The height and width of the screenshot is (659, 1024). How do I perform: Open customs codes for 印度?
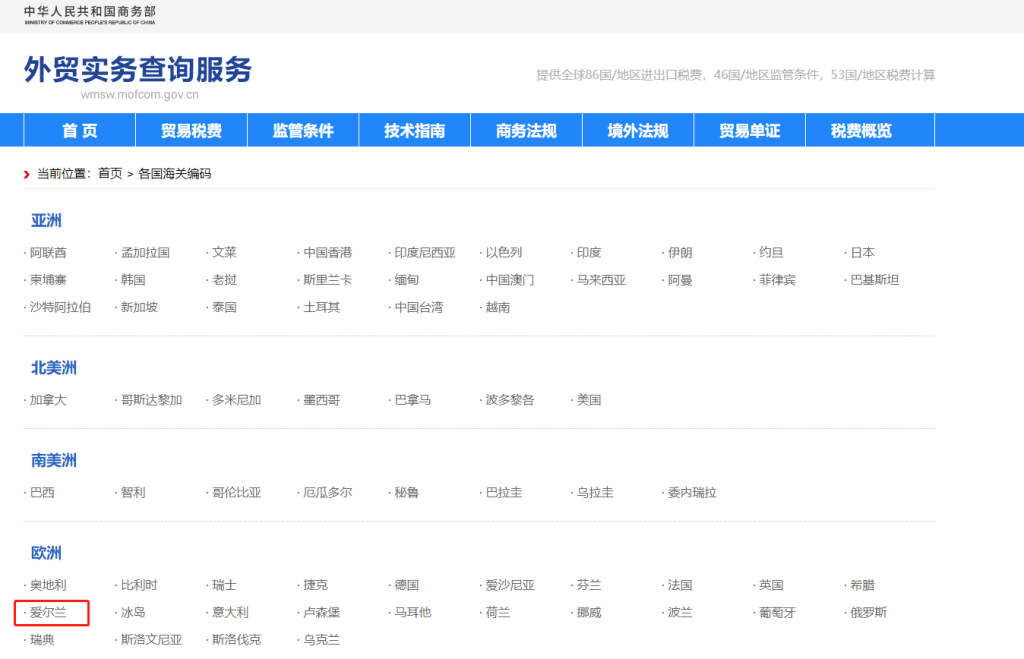588,253
